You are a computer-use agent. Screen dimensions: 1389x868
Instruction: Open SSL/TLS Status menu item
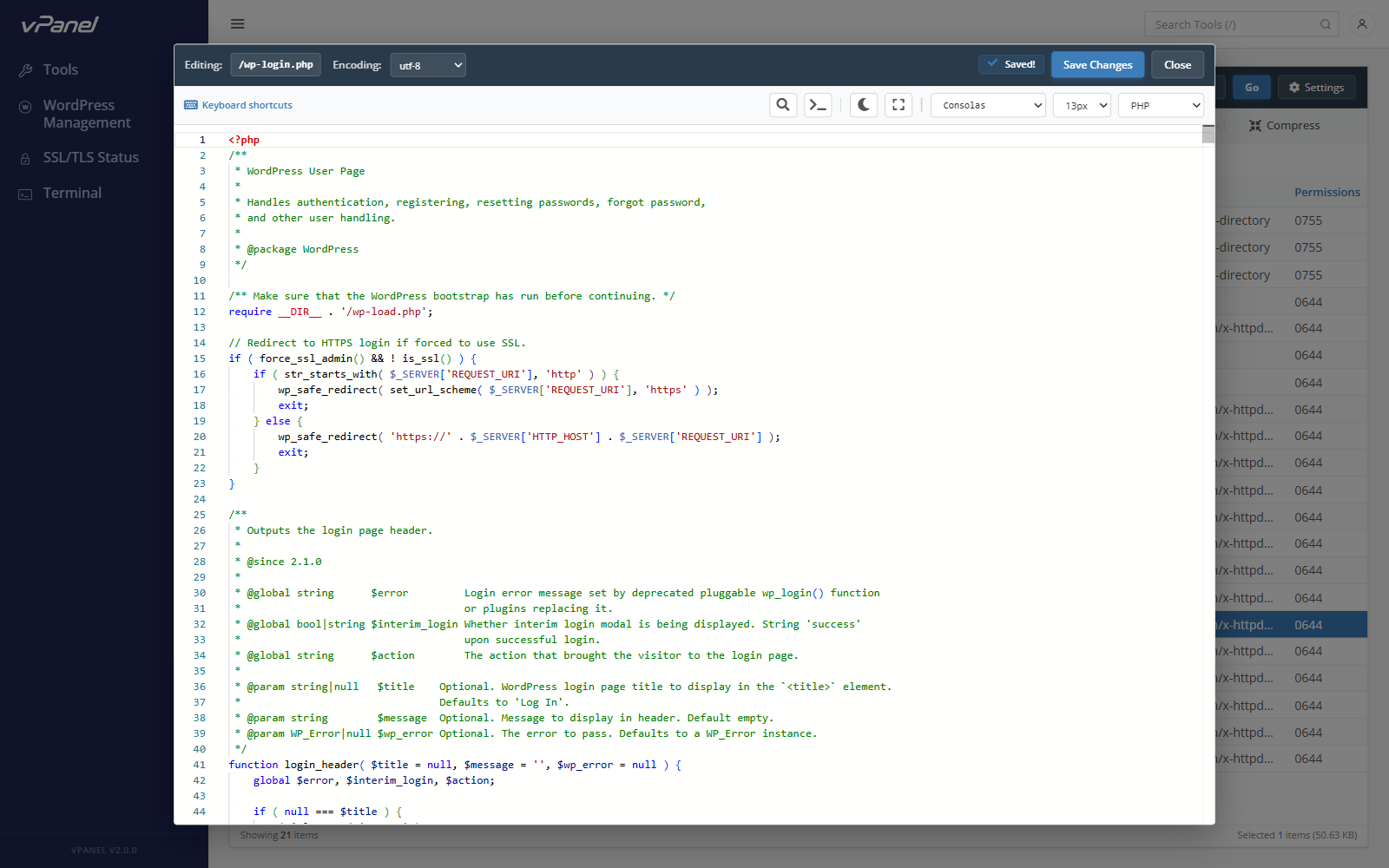click(x=91, y=157)
